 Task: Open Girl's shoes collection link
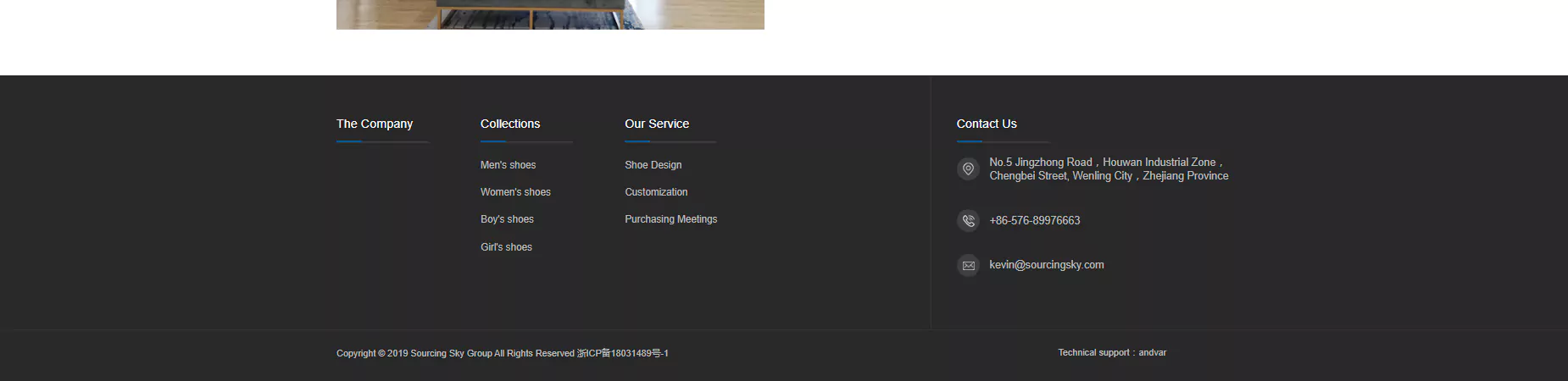point(506,247)
